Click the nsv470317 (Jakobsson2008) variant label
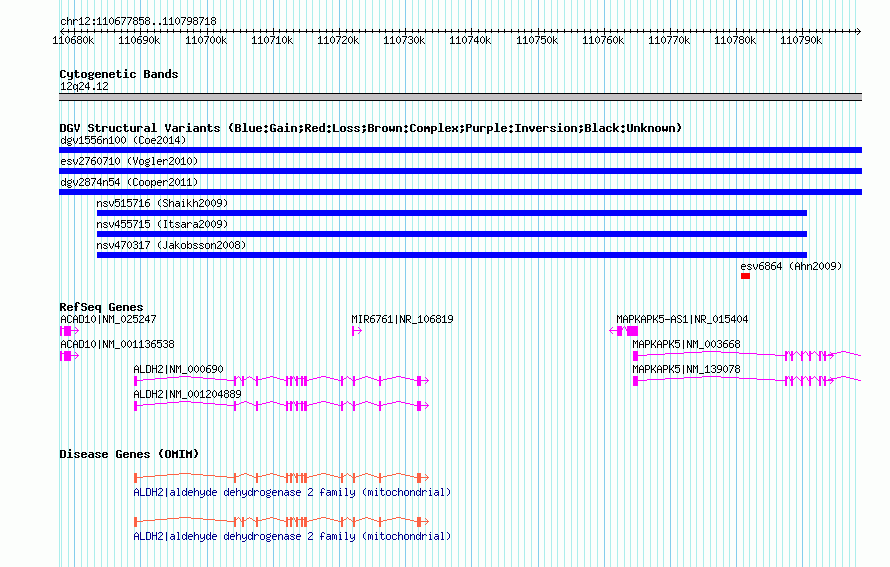 pos(171,245)
